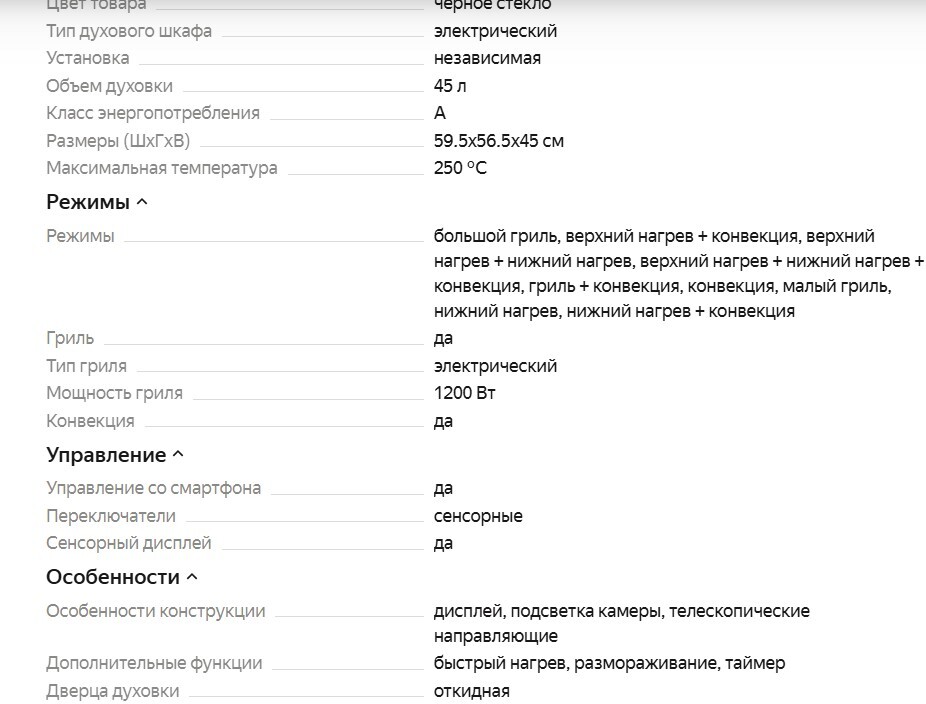This screenshot has width=926, height=704.
Task: Click the Размеры (ШхГхВ) label
Action: point(118,141)
